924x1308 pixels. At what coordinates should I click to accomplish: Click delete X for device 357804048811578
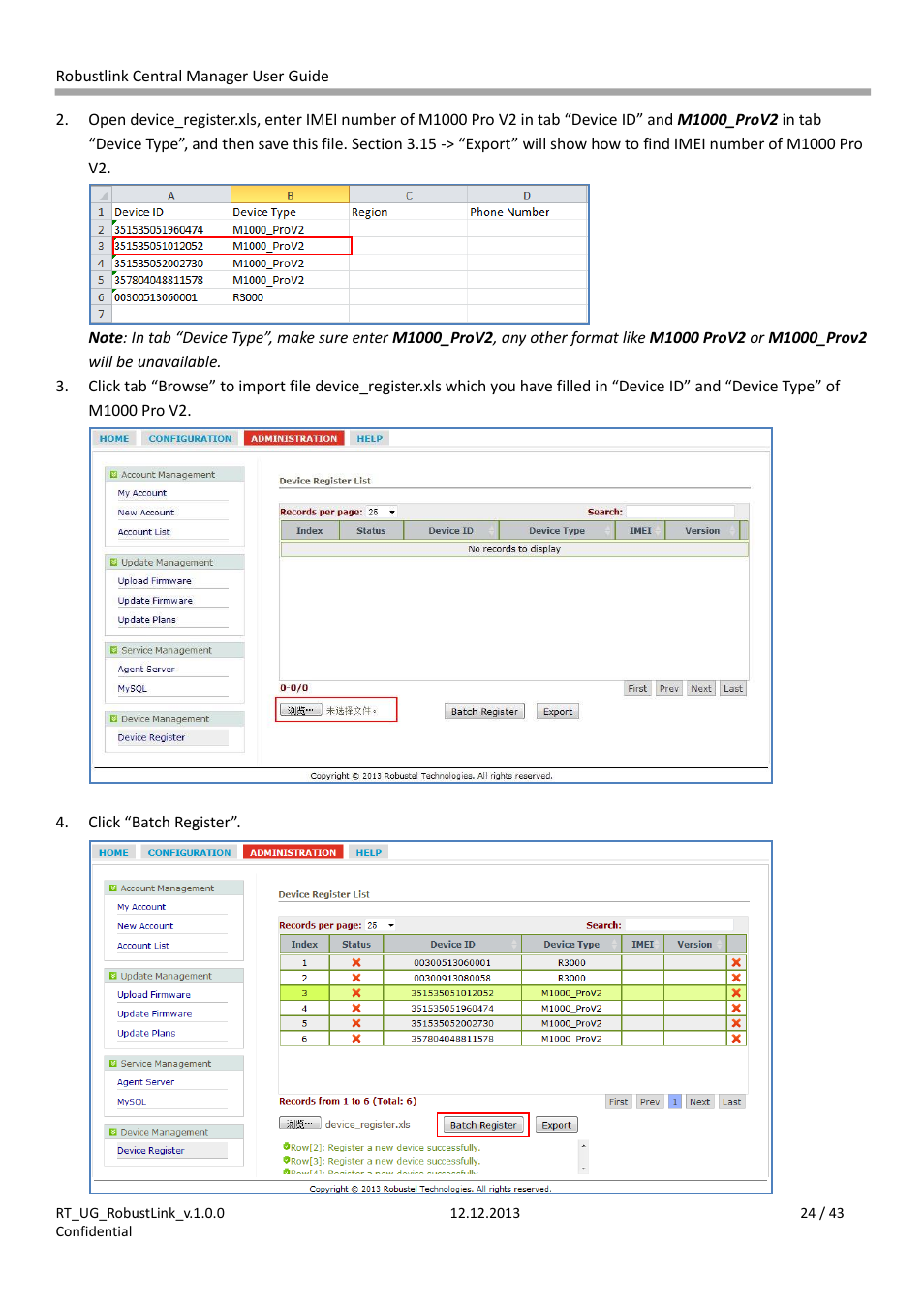click(736, 1039)
